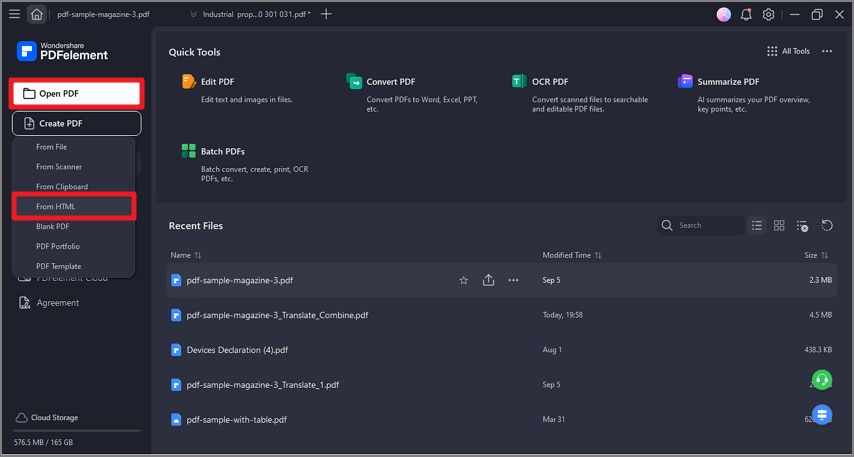Image resolution: width=854 pixels, height=457 pixels.
Task: Open the Summarize PDF AI icon
Action: click(685, 82)
